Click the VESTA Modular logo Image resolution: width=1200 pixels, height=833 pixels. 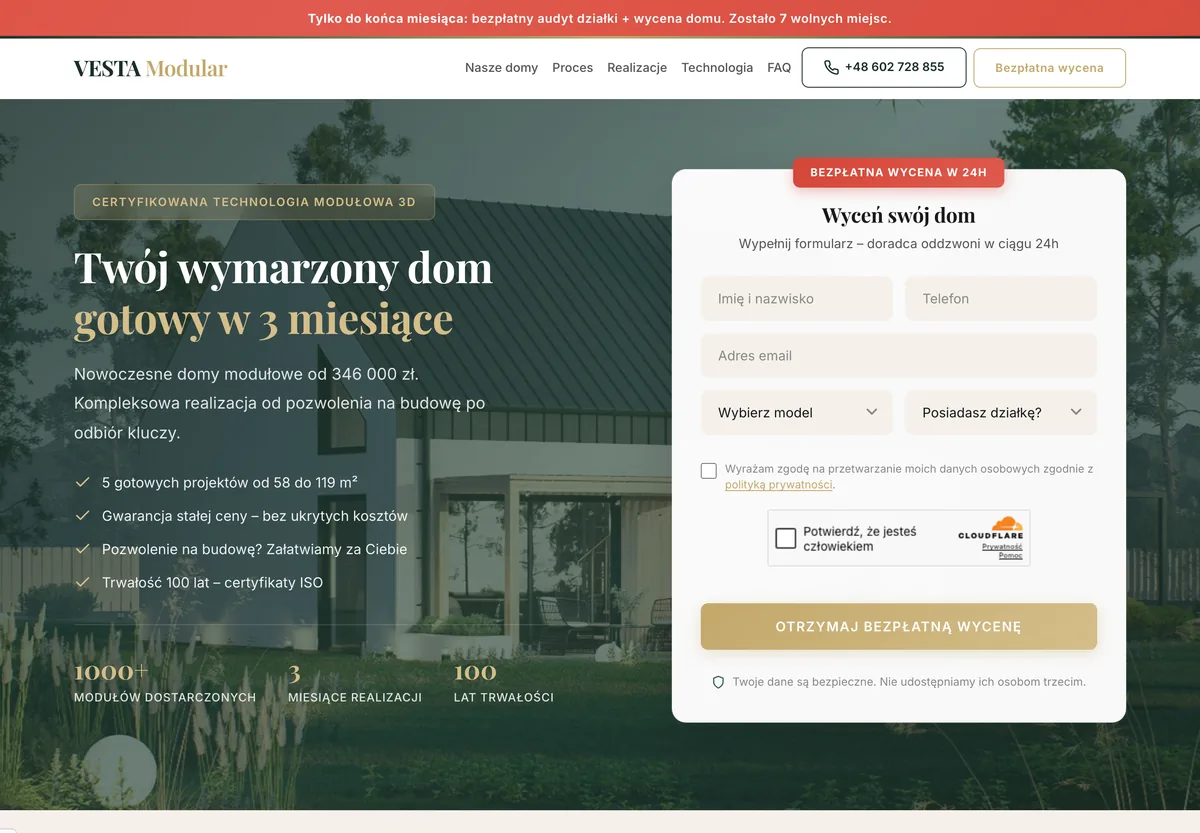(151, 68)
